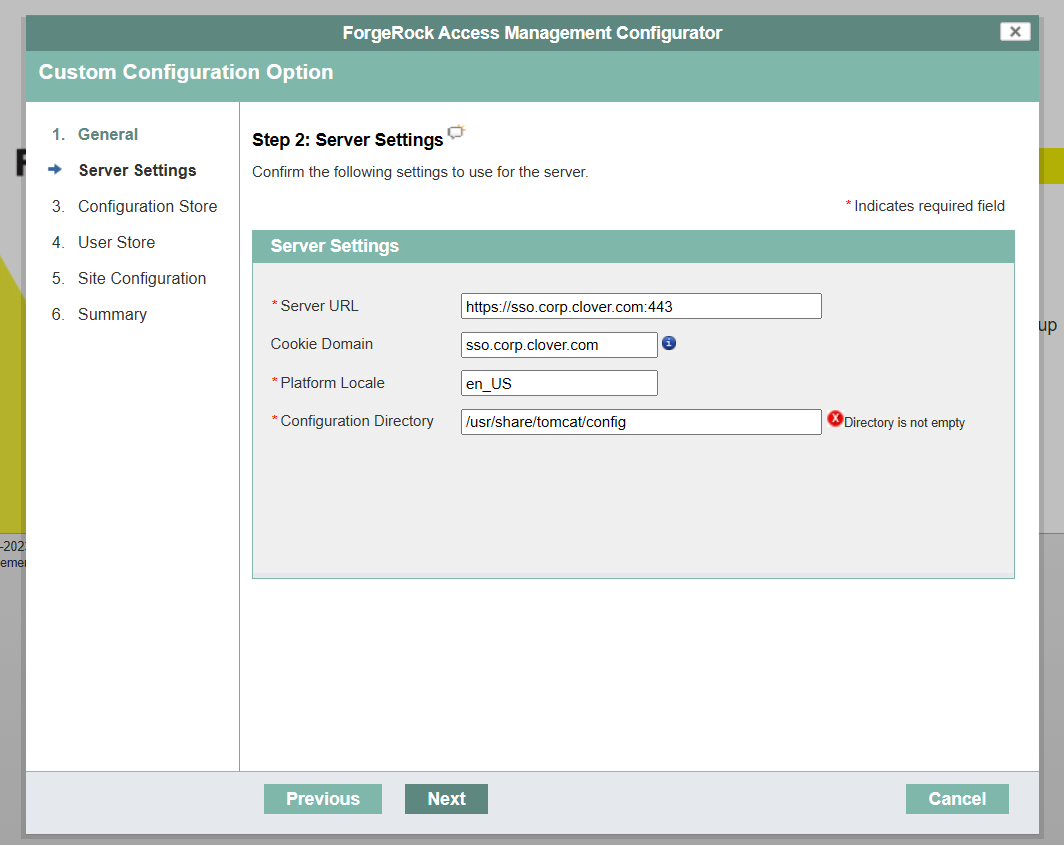The width and height of the screenshot is (1064, 845).
Task: Click the Next button
Action: click(446, 799)
